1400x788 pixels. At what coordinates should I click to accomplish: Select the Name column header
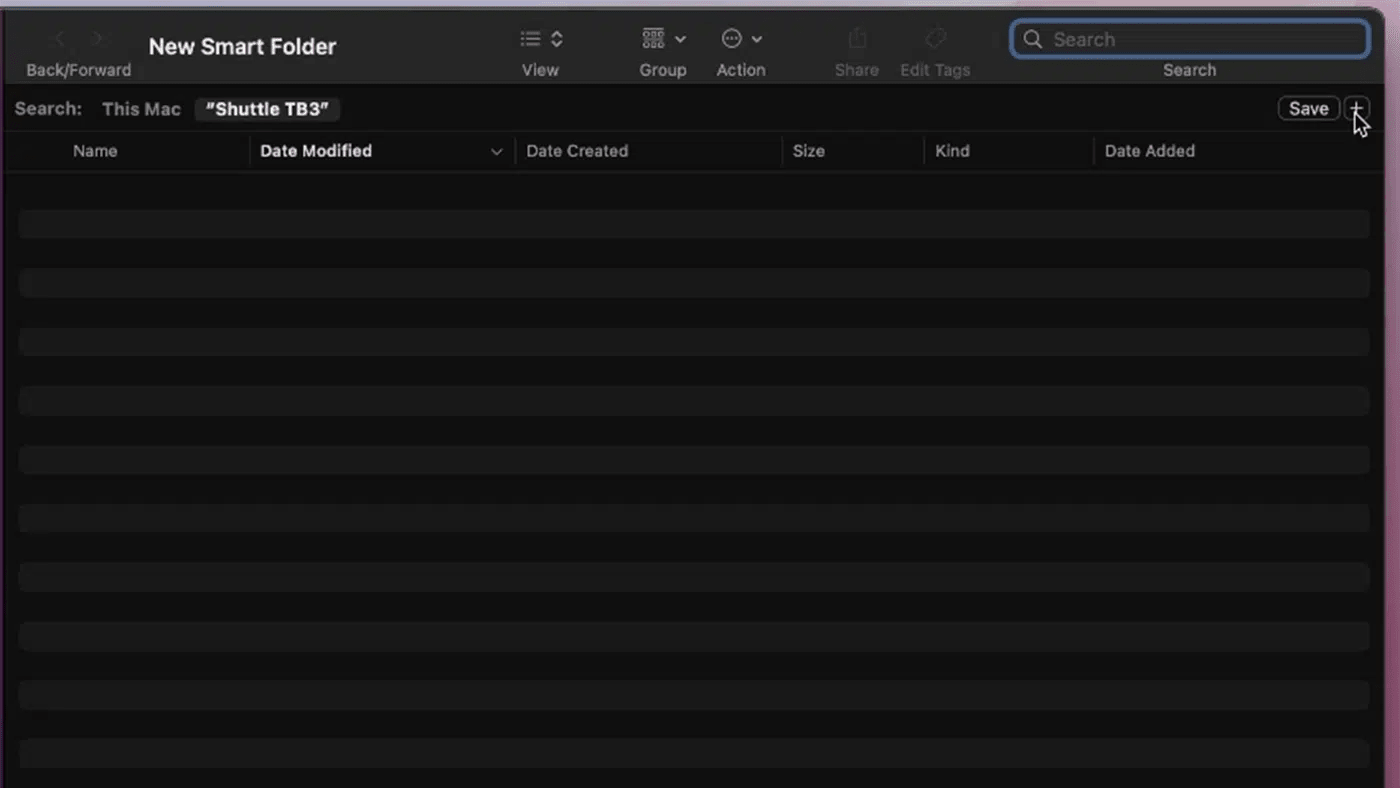95,151
